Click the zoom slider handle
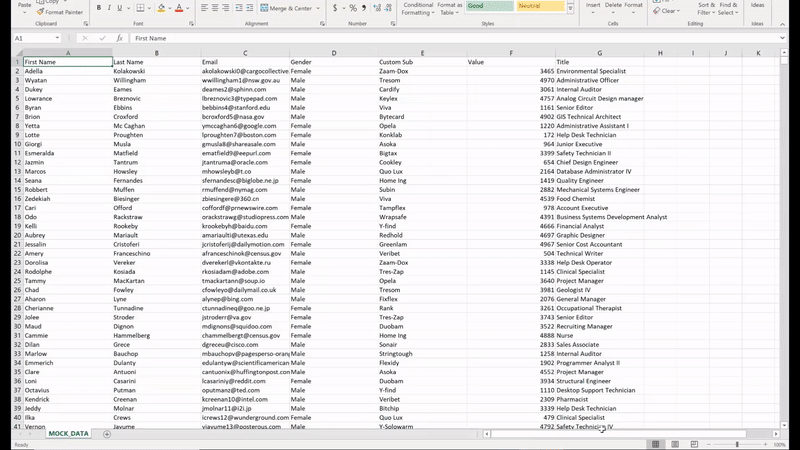 pyautogui.click(x=737, y=444)
